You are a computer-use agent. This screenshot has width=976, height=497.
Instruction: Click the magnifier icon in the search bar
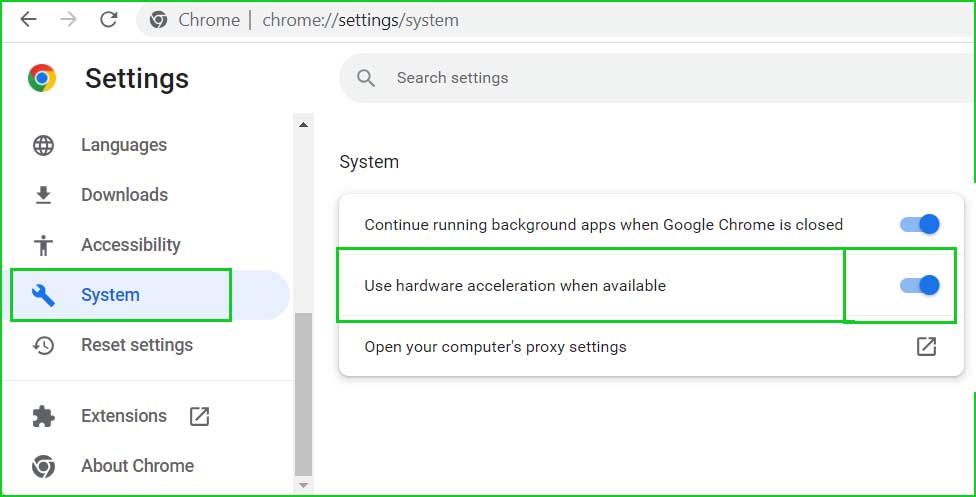coord(366,78)
